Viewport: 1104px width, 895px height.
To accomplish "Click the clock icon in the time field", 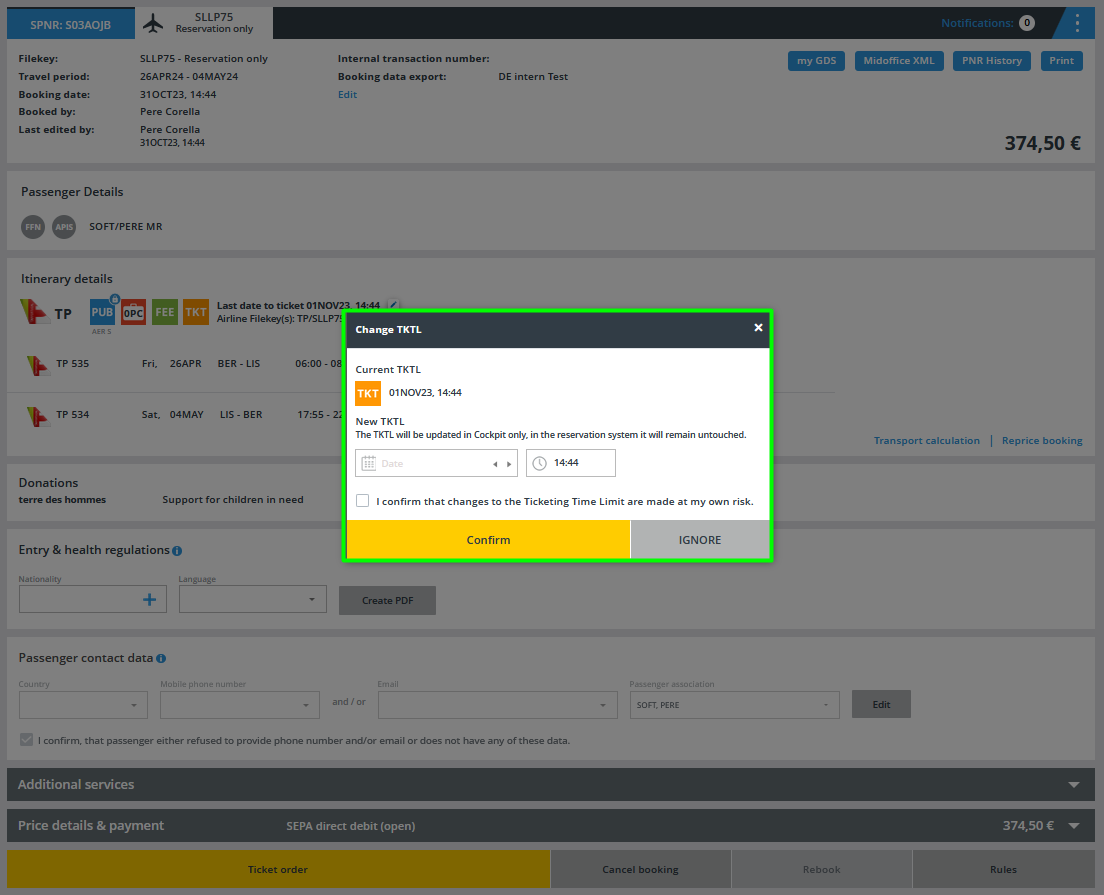I will pyautogui.click(x=539, y=463).
